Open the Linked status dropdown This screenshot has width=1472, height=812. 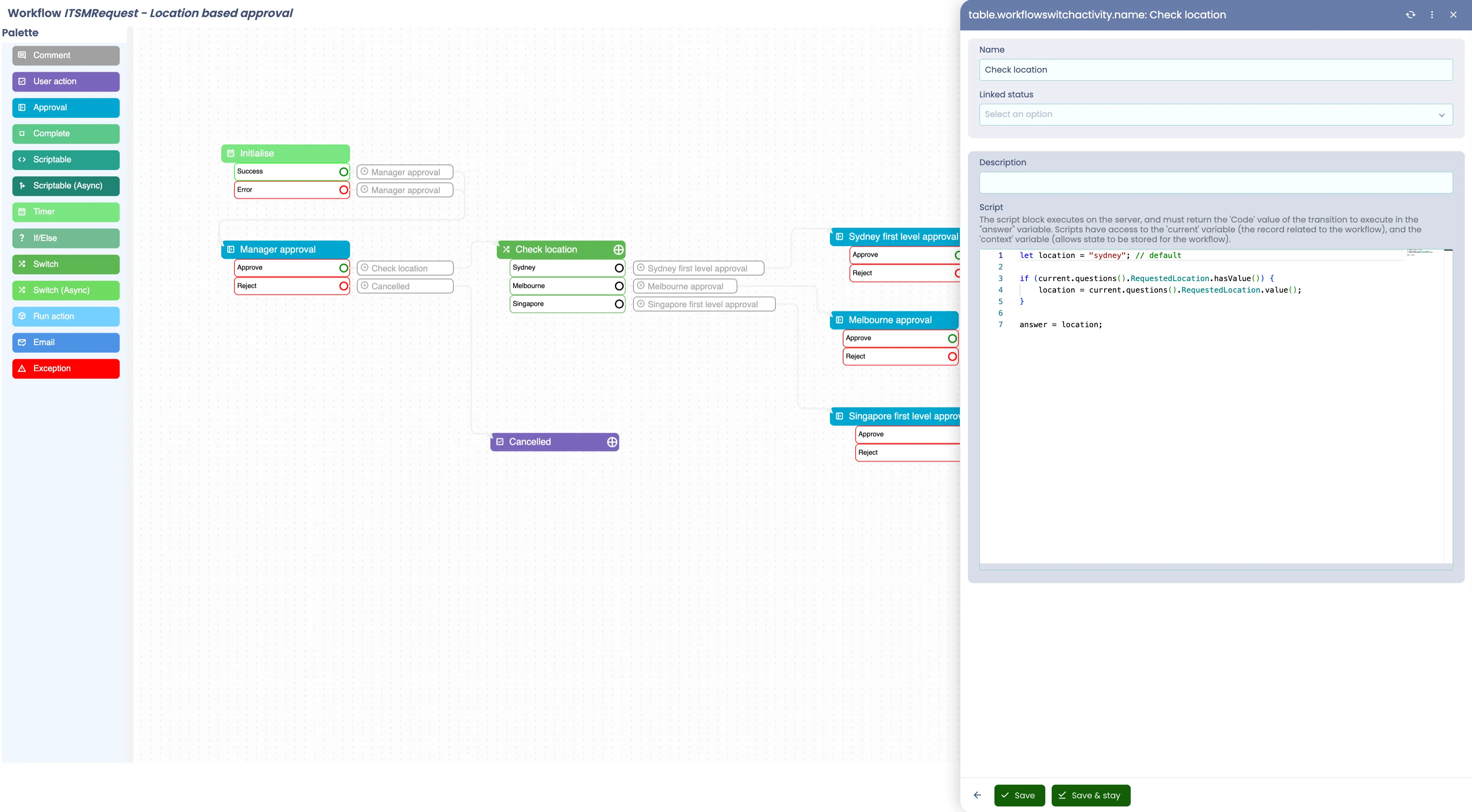coord(1215,114)
